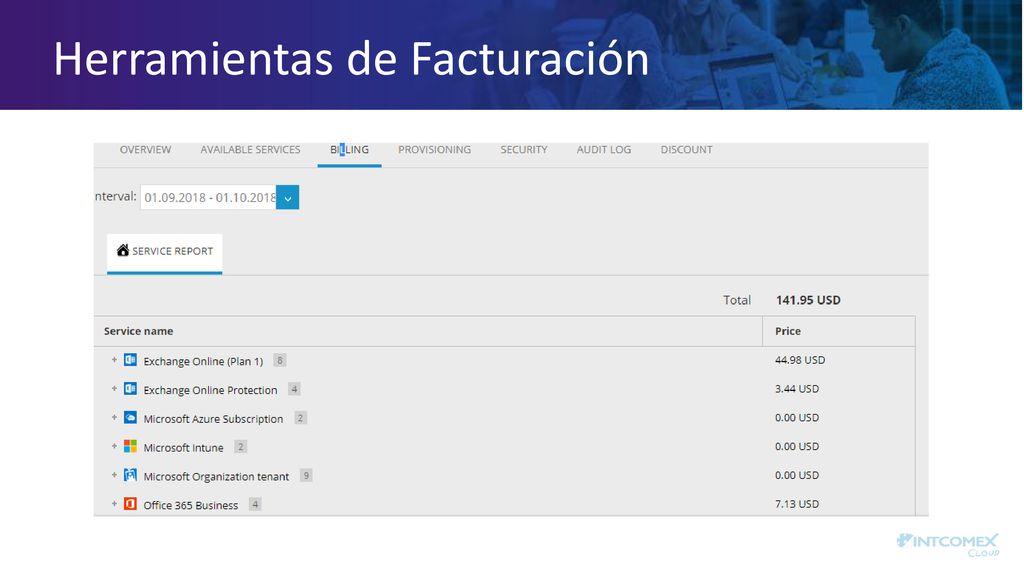Image resolution: width=1024 pixels, height=576 pixels.
Task: Expand the Microsoft Azure Subscription row
Action: tap(114, 417)
